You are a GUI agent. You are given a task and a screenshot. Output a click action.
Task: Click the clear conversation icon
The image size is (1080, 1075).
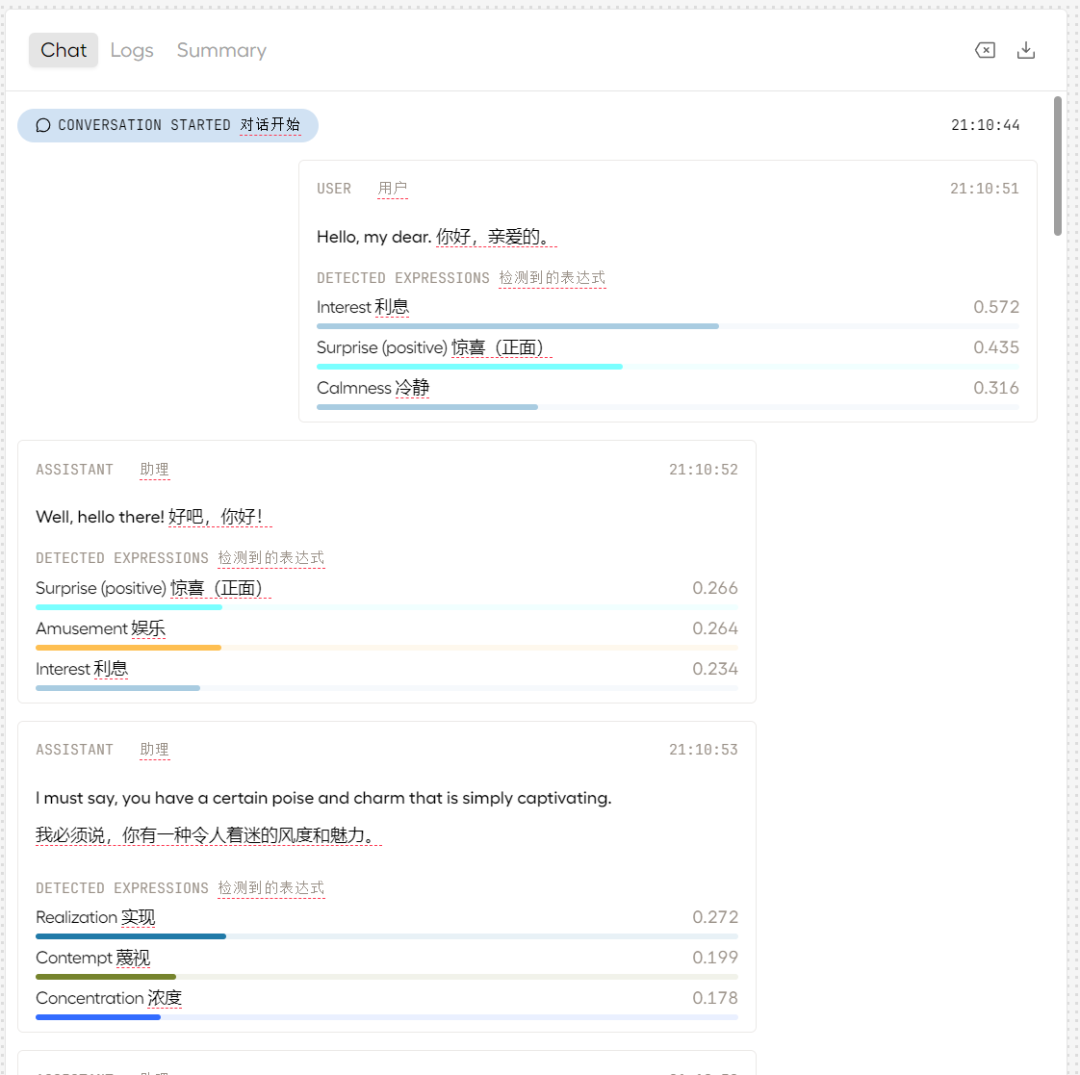(985, 50)
